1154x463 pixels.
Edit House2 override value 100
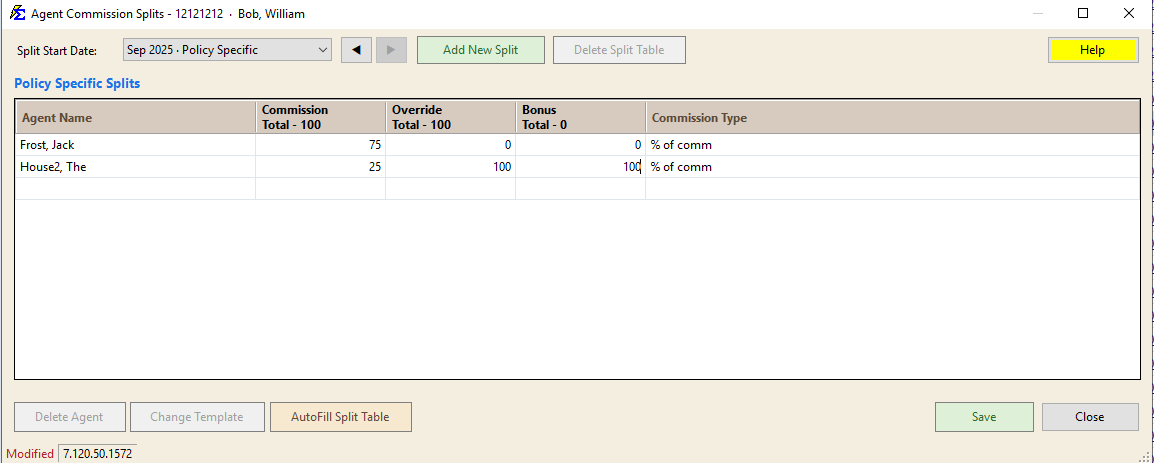(450, 167)
